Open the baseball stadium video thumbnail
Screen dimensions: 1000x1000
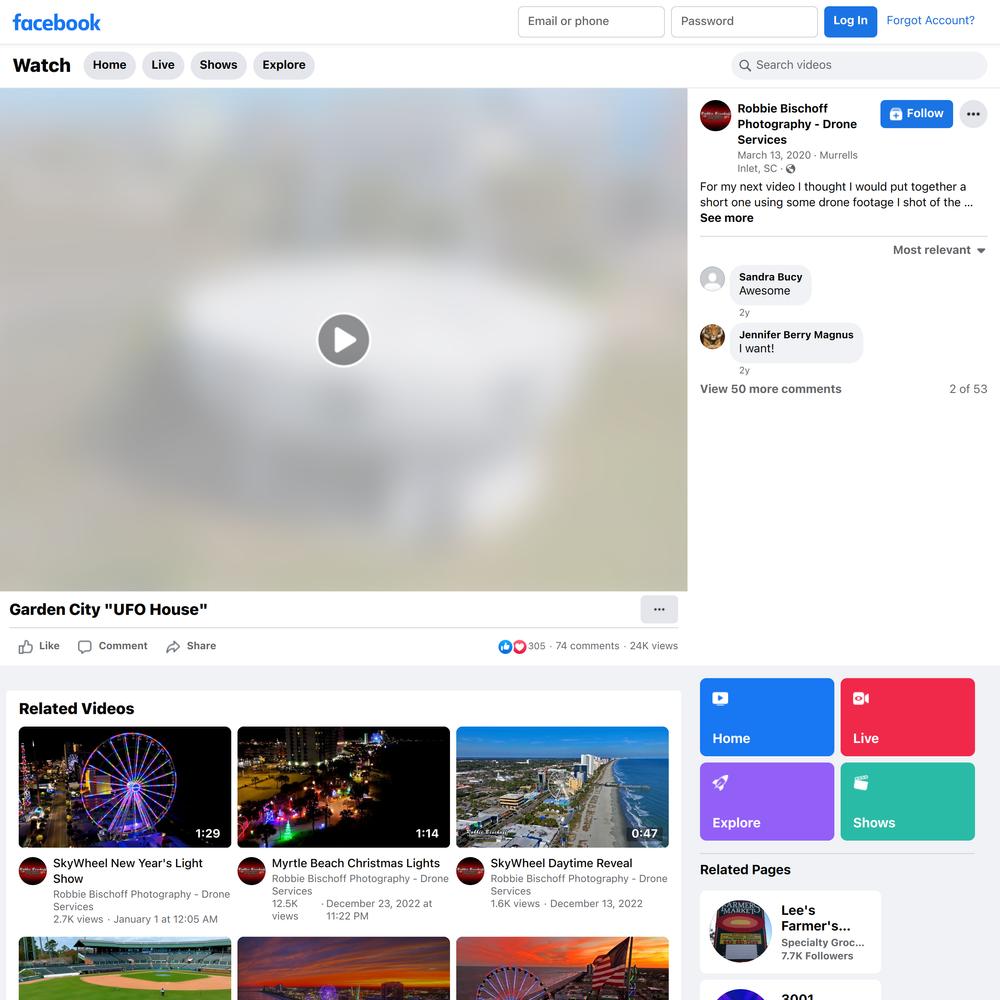point(125,968)
